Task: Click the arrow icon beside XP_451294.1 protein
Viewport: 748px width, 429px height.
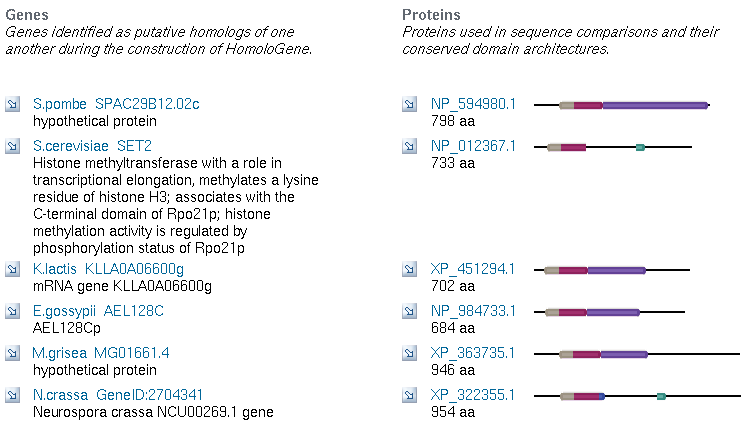Action: point(409,269)
